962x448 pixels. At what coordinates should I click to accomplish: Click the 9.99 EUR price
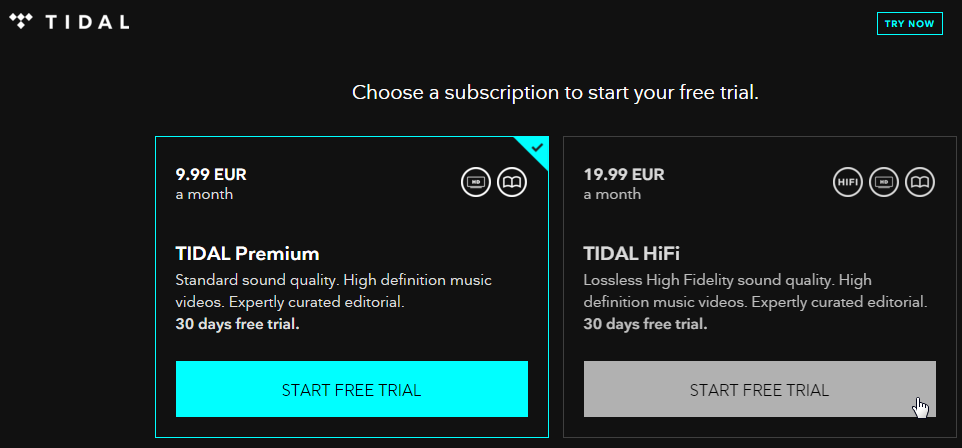coord(211,174)
